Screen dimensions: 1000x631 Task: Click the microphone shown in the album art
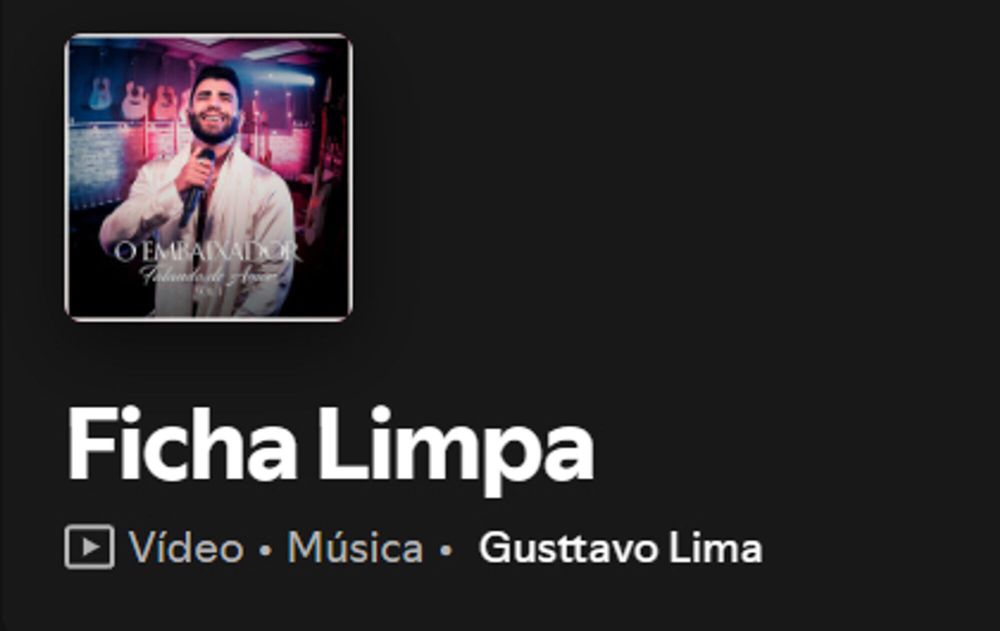pos(196,188)
